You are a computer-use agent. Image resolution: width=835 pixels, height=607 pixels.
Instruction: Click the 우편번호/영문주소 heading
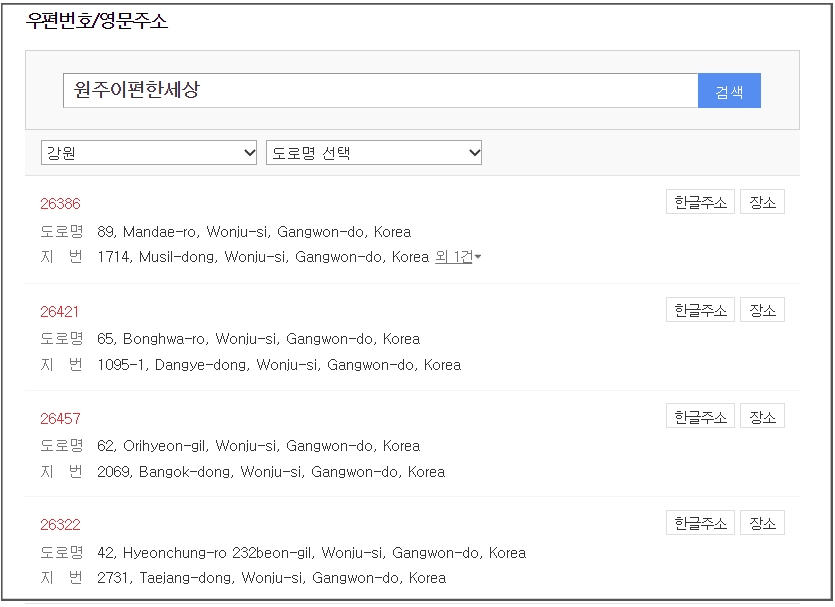[x=97, y=21]
